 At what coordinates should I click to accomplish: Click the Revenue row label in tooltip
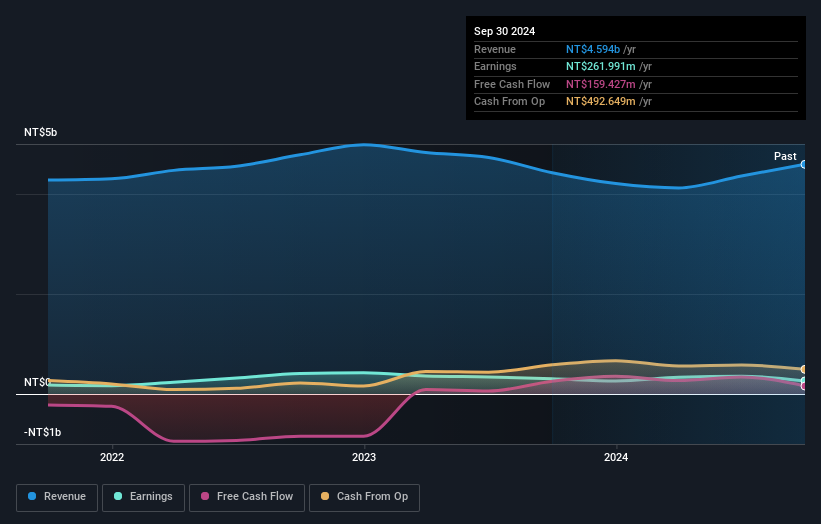click(495, 49)
